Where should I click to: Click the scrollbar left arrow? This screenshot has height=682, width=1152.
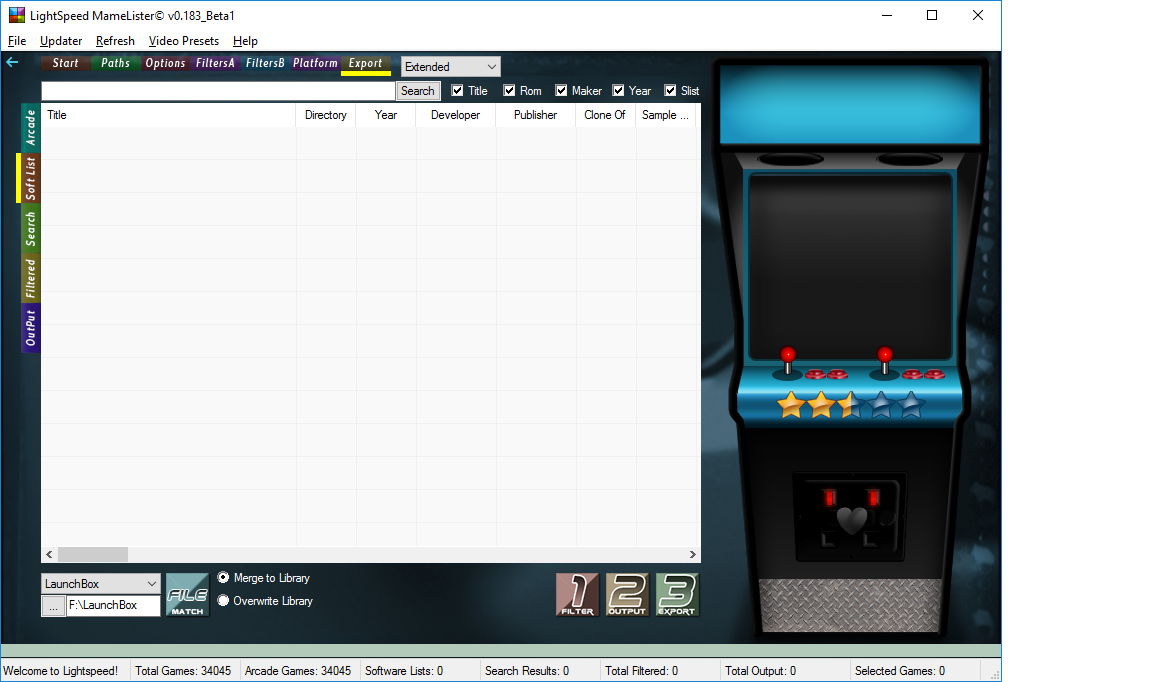[49, 554]
